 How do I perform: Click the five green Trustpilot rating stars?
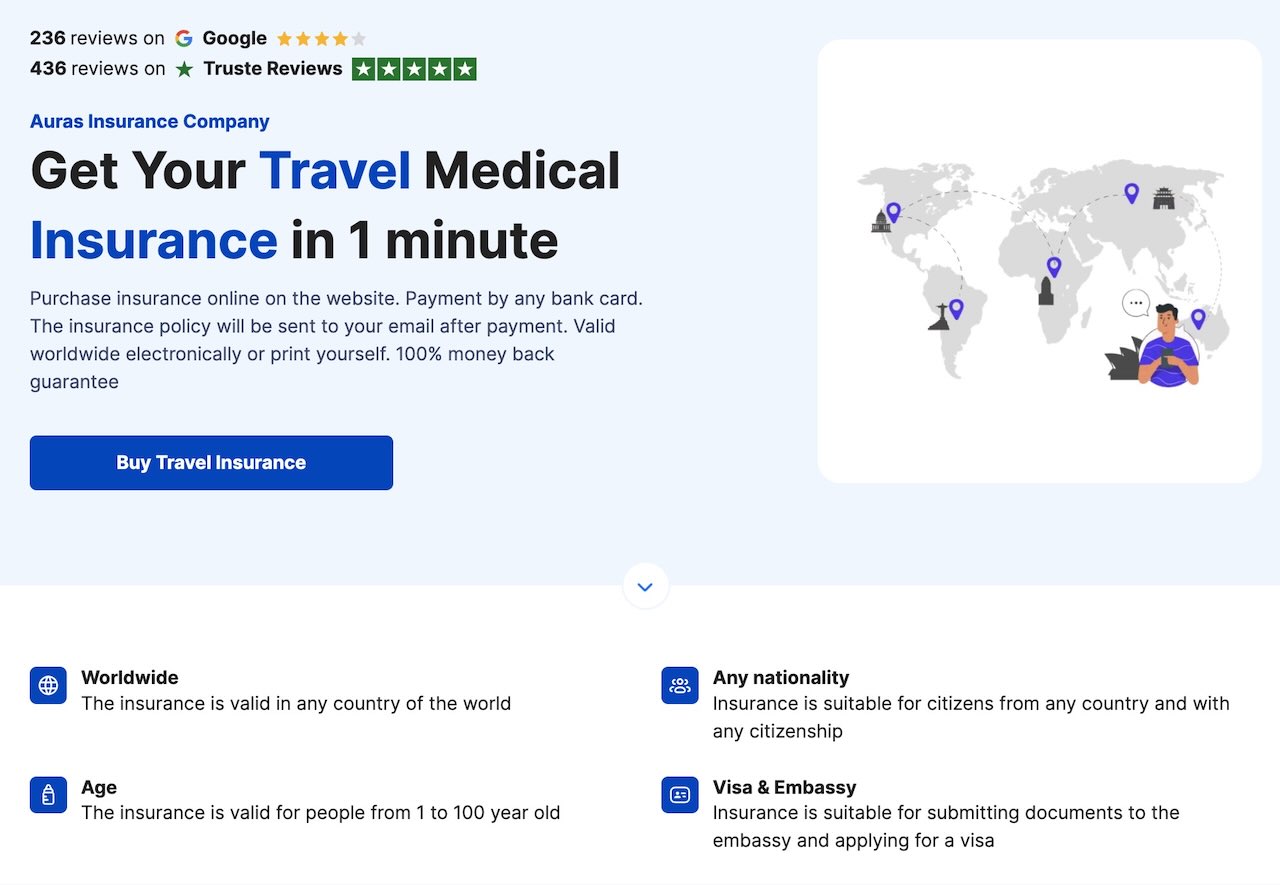tap(414, 69)
